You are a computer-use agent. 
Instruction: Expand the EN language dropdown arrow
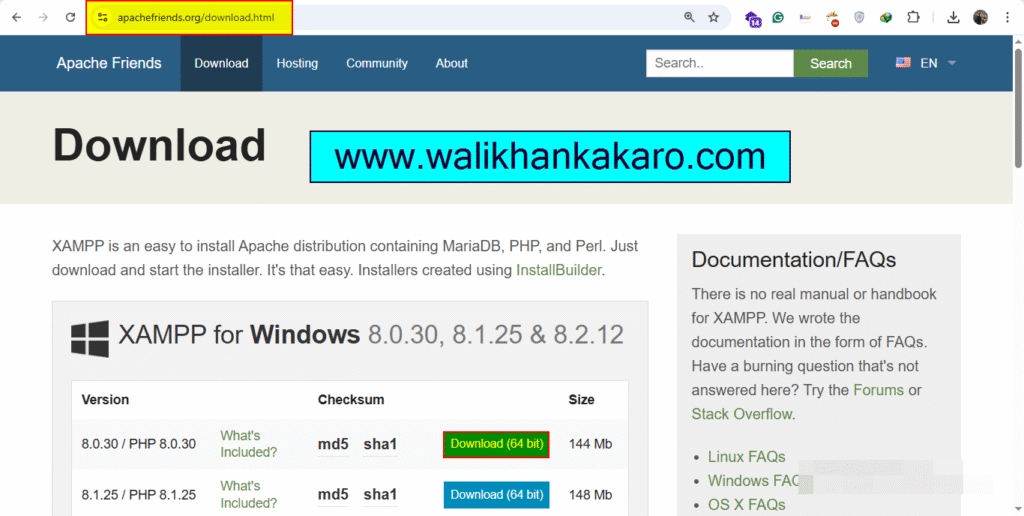tap(952, 63)
